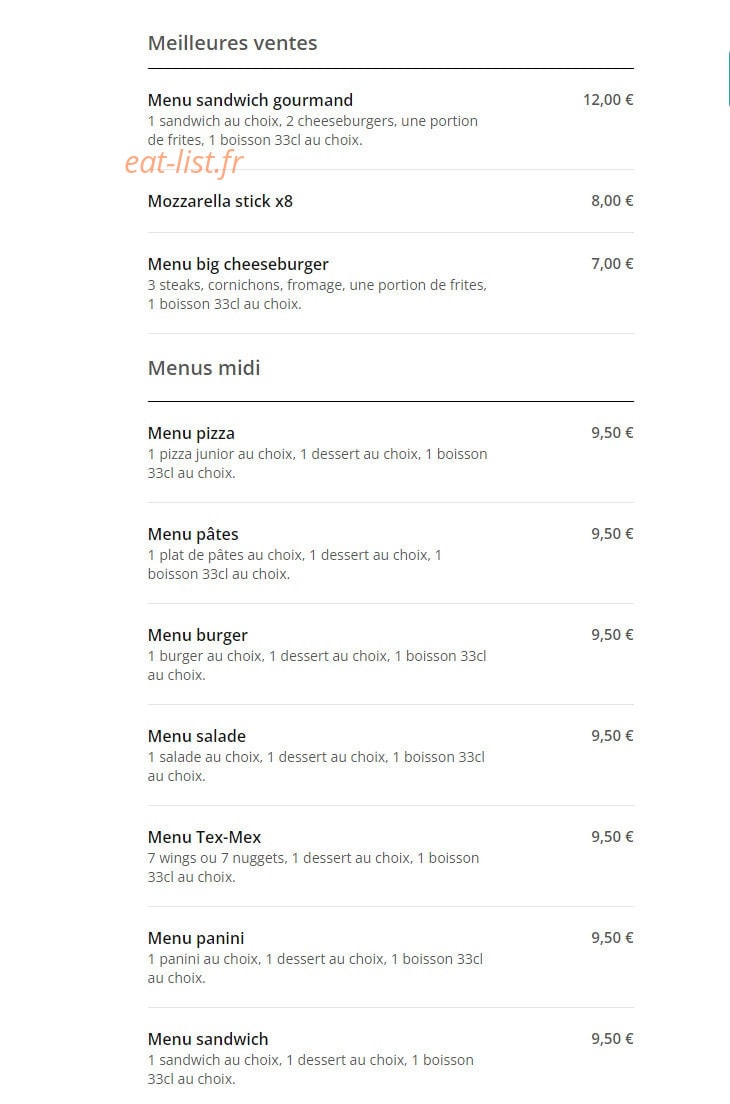Pick the Menu burger option
Screen dimensions: 730x1104
point(391,654)
